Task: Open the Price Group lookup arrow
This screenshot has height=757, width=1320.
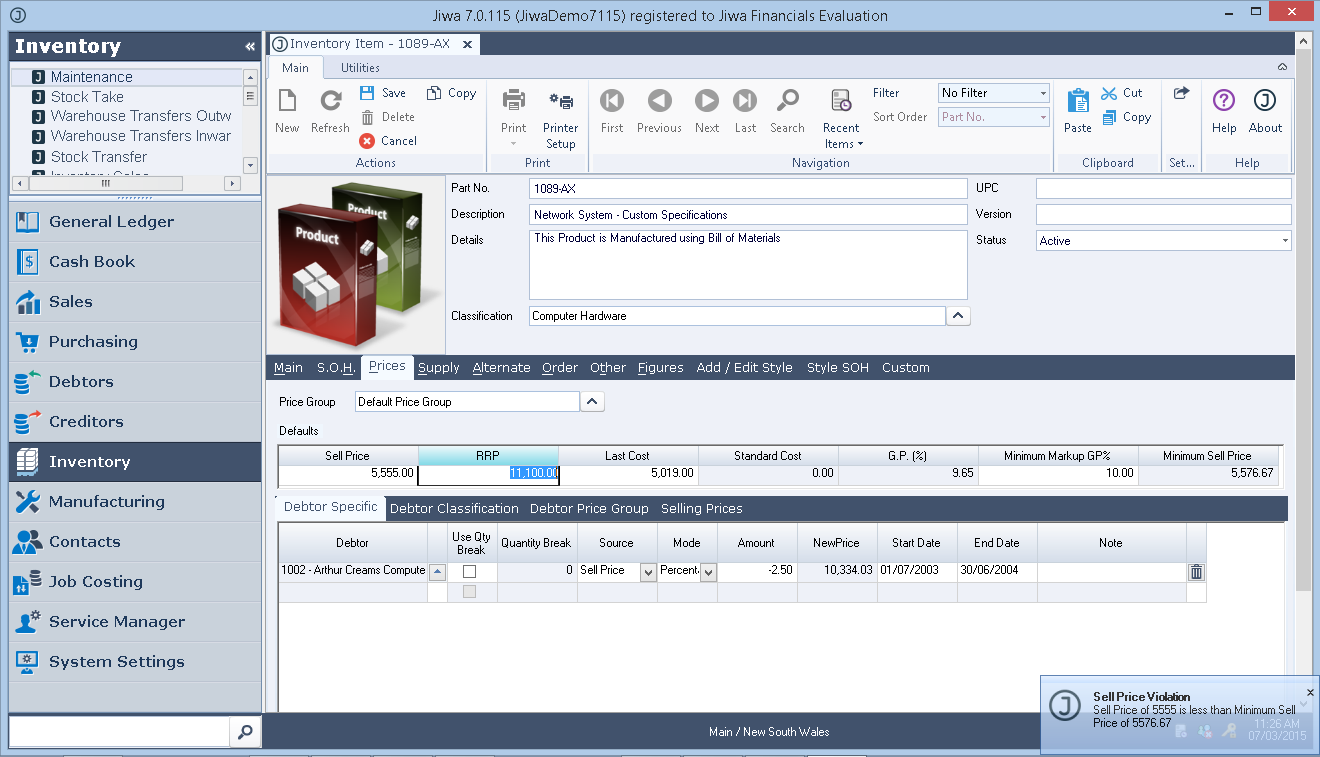Action: coord(593,402)
